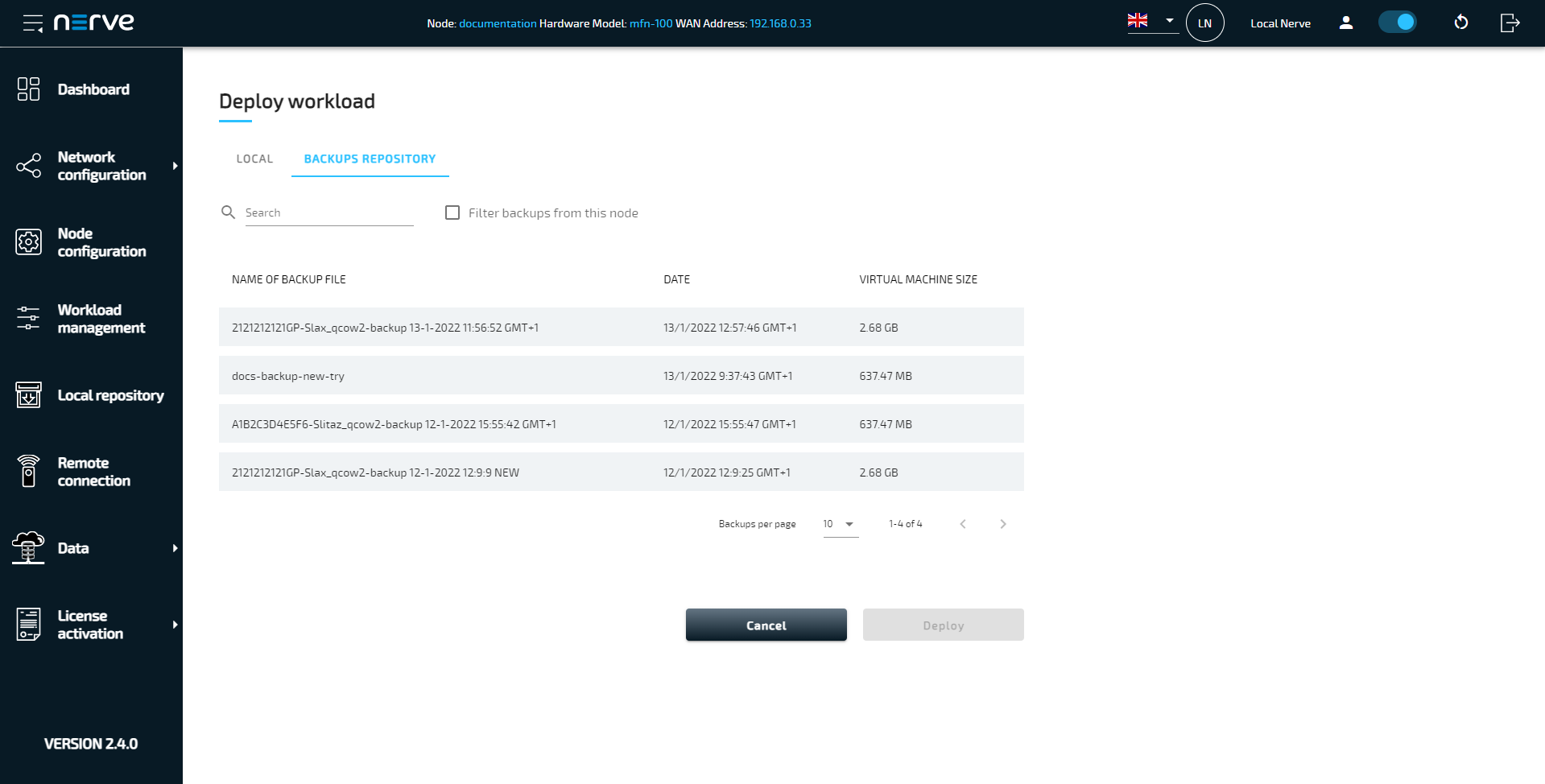Select the BACKUPS REPOSITORY tab

[370, 159]
